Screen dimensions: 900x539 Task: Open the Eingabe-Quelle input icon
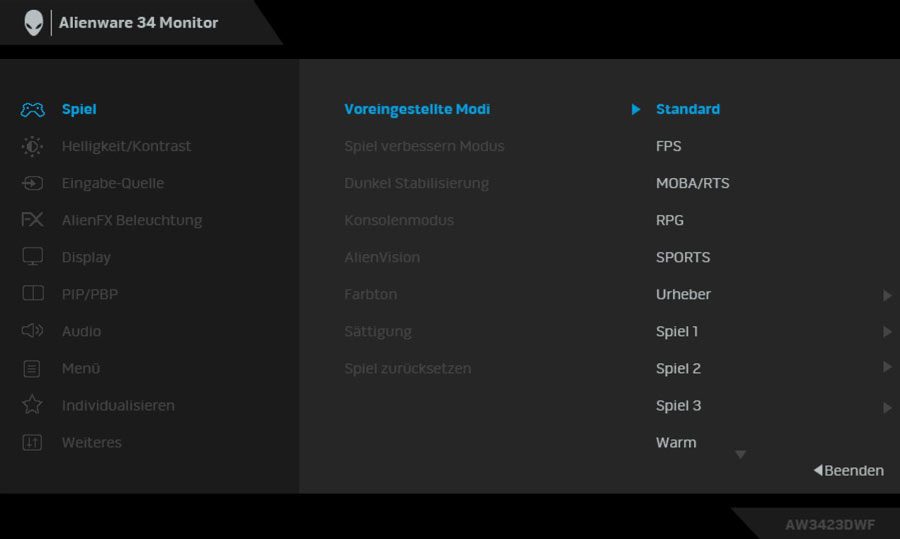coord(32,183)
